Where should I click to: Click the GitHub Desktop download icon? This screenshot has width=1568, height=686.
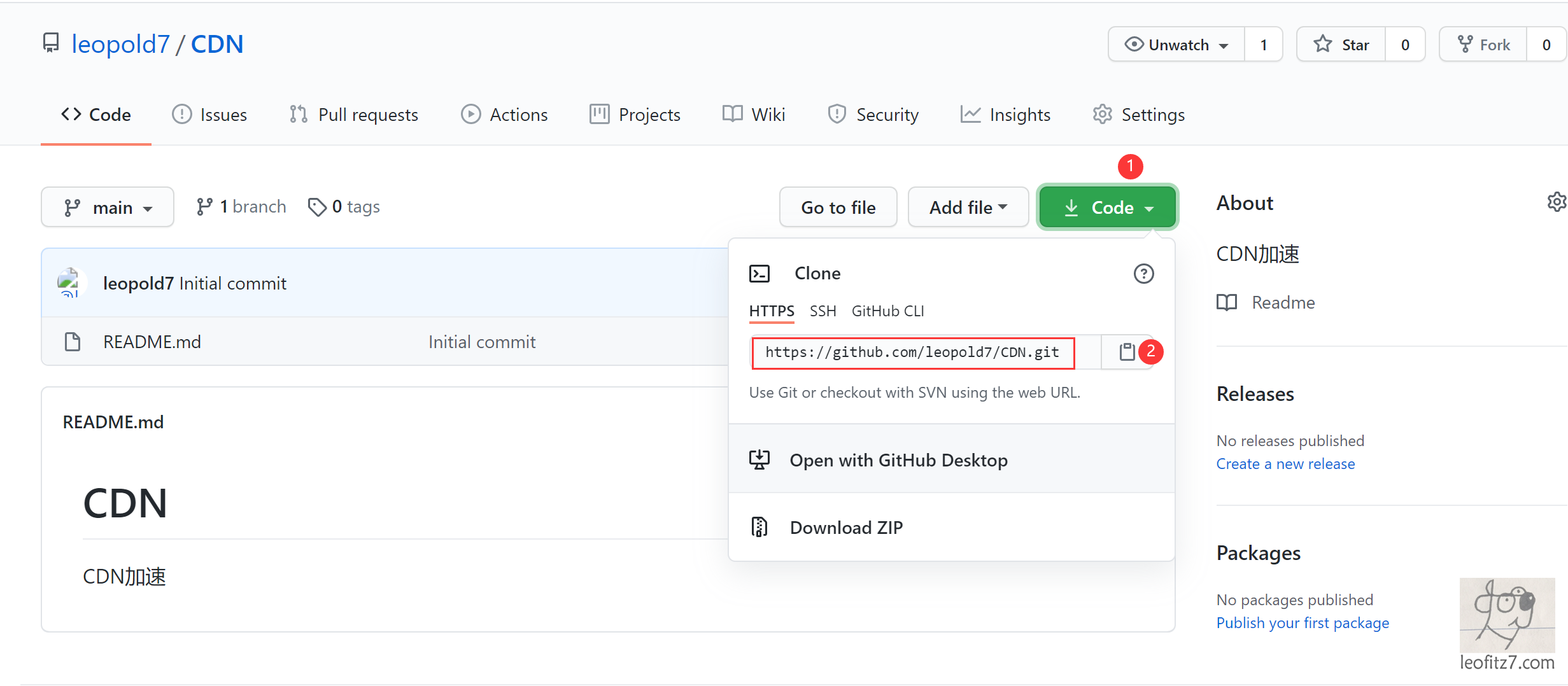759,459
